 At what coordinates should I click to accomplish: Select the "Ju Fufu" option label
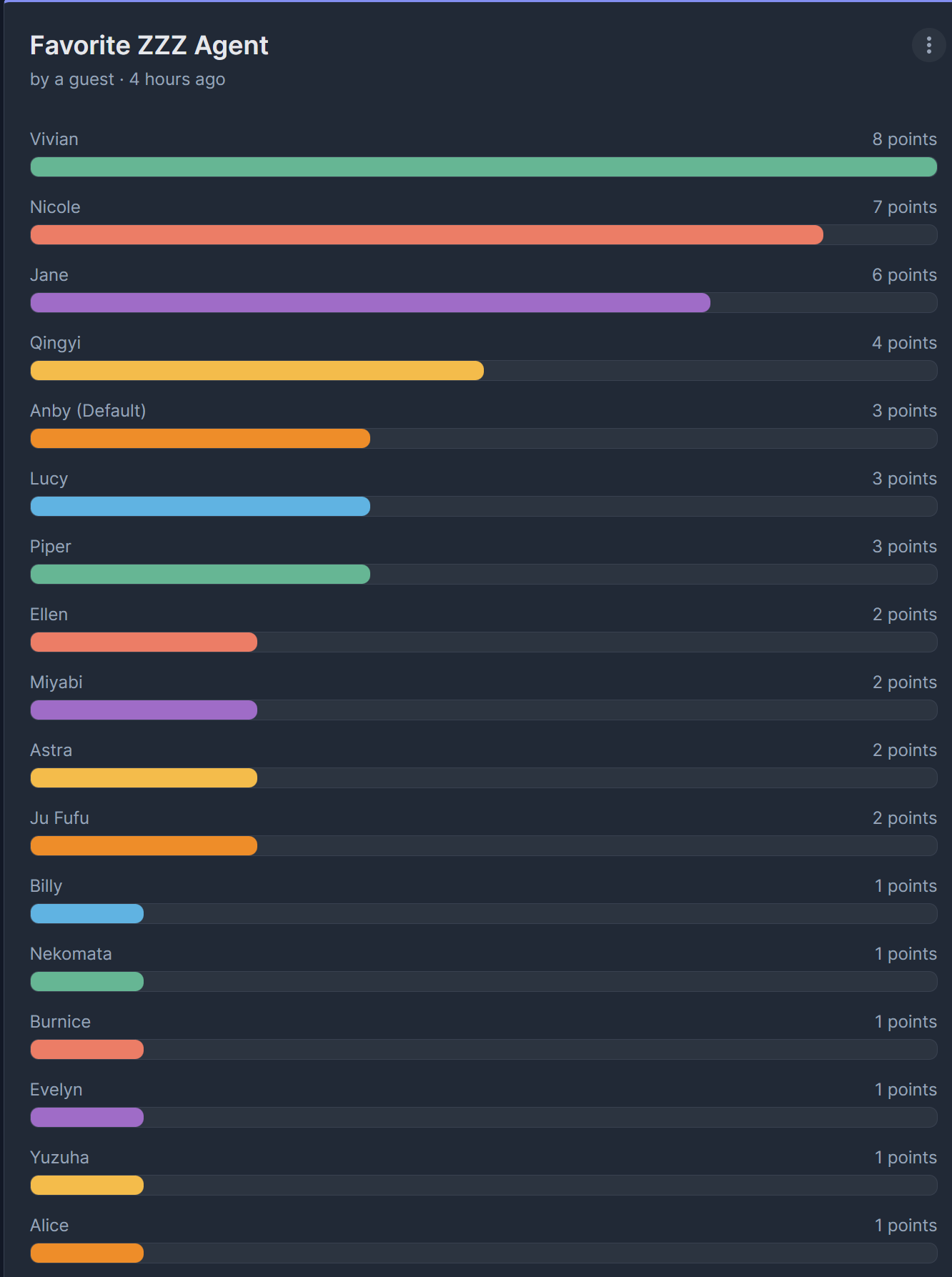pos(59,818)
